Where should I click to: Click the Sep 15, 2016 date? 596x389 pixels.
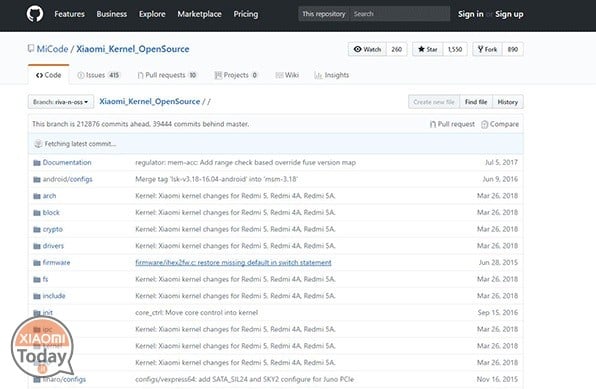[498, 313]
